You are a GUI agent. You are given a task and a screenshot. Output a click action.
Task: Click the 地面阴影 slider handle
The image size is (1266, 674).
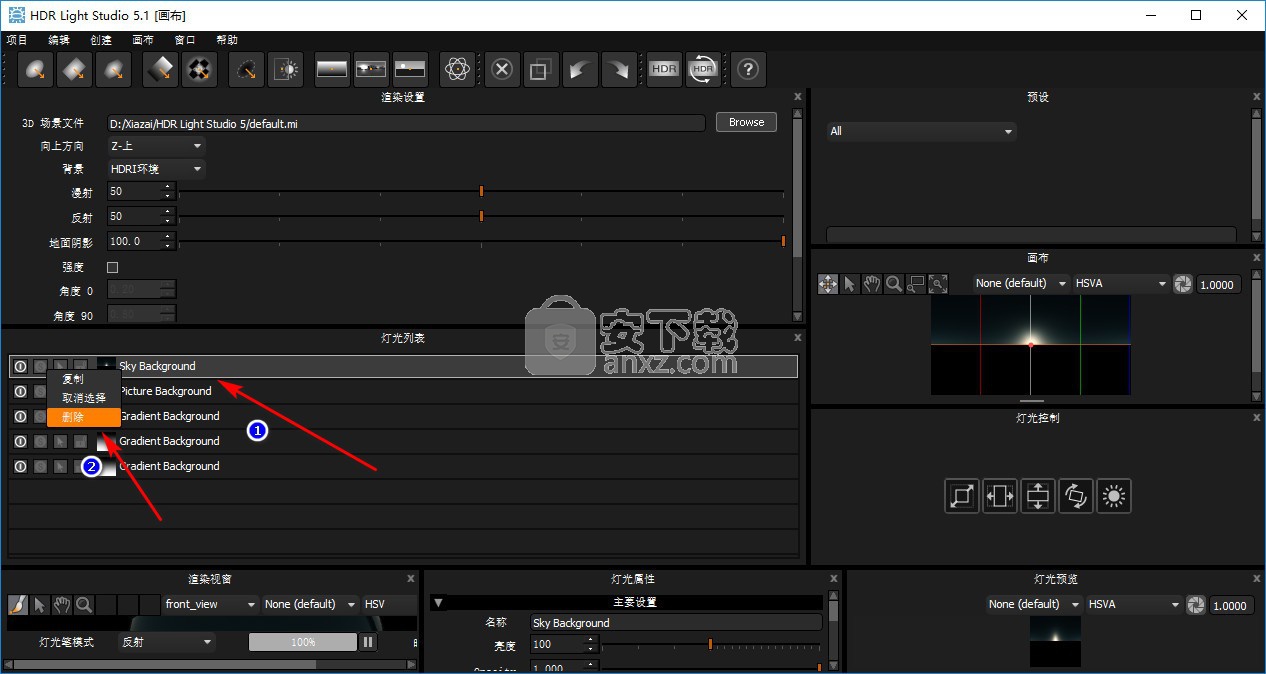783,241
